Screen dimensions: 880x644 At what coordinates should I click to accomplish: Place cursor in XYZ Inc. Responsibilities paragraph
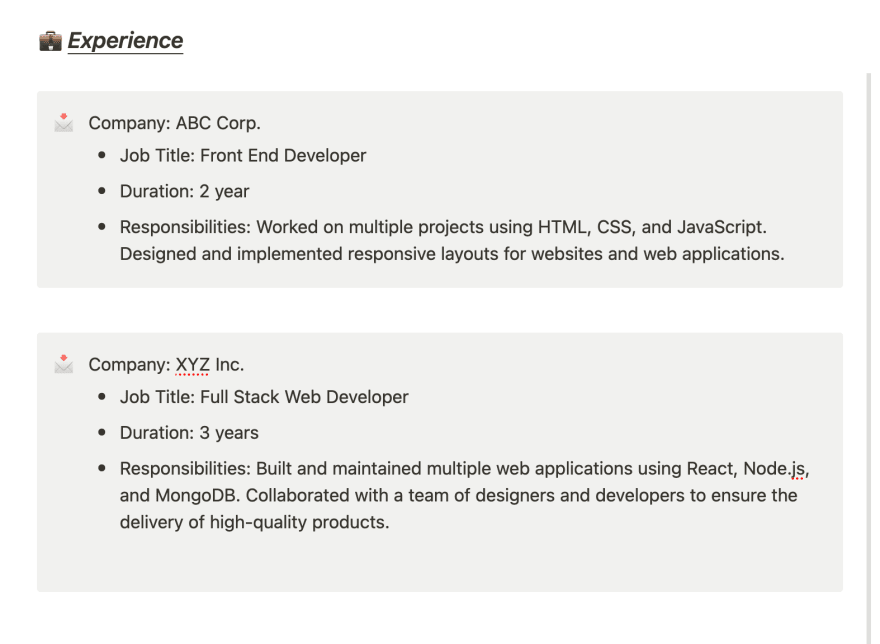(x=464, y=495)
